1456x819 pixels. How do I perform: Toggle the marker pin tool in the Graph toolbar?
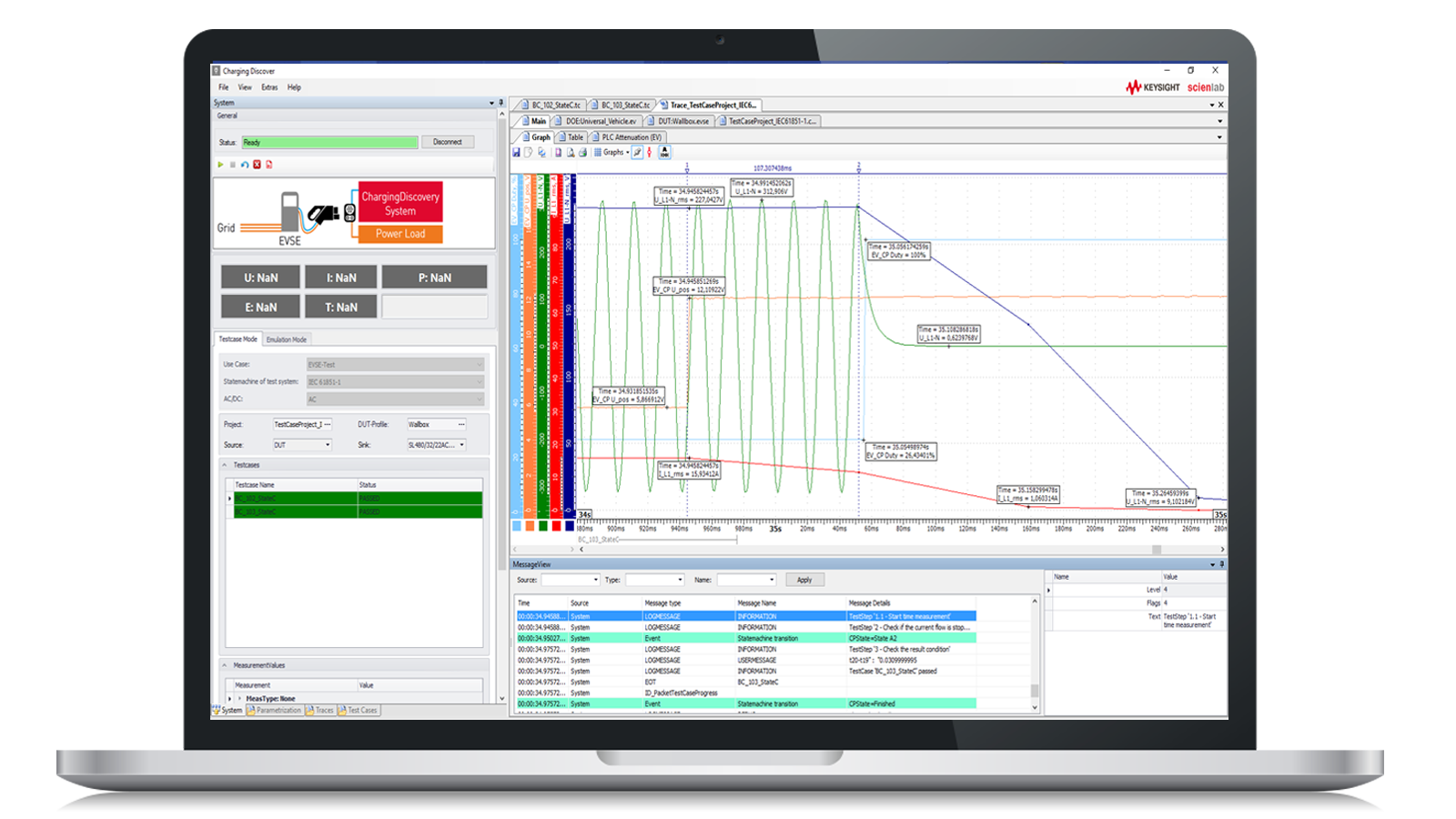(638, 153)
